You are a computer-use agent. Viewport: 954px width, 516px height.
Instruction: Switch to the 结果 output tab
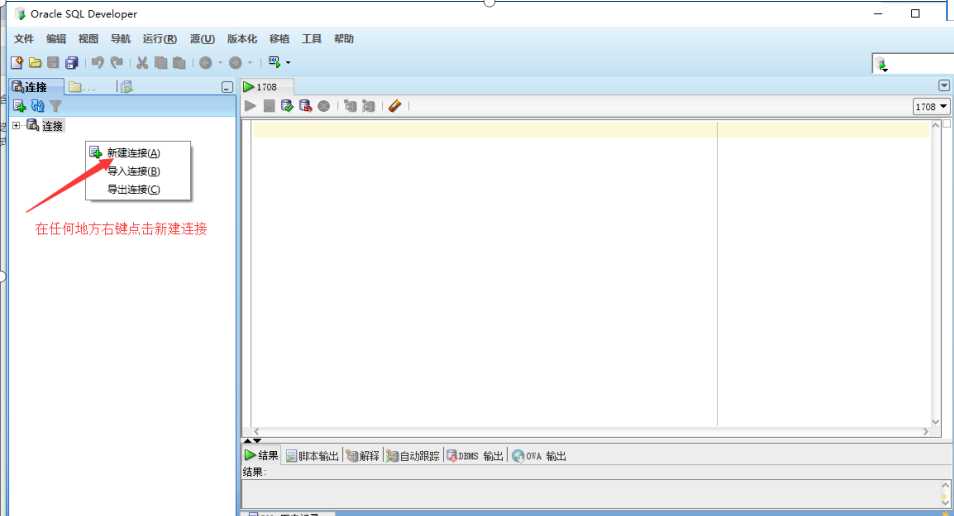tap(262, 455)
